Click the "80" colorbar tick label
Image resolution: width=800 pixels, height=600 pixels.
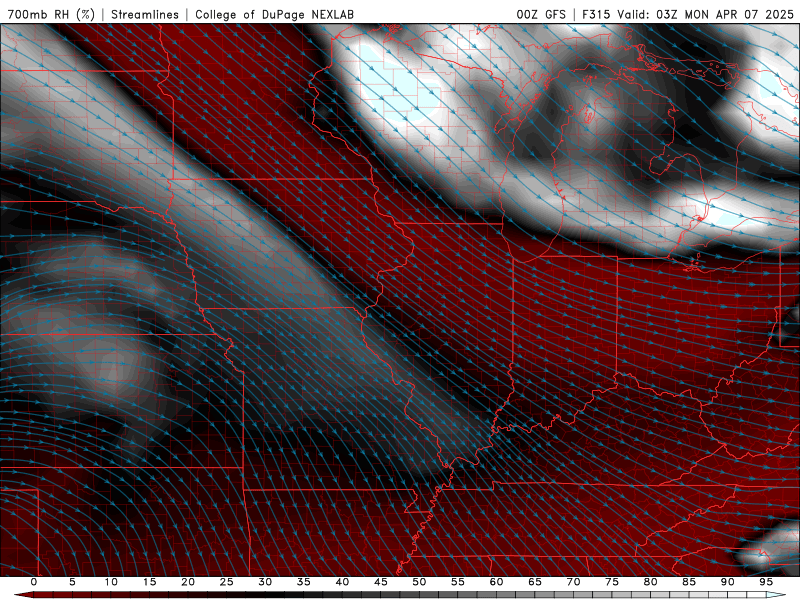click(651, 582)
